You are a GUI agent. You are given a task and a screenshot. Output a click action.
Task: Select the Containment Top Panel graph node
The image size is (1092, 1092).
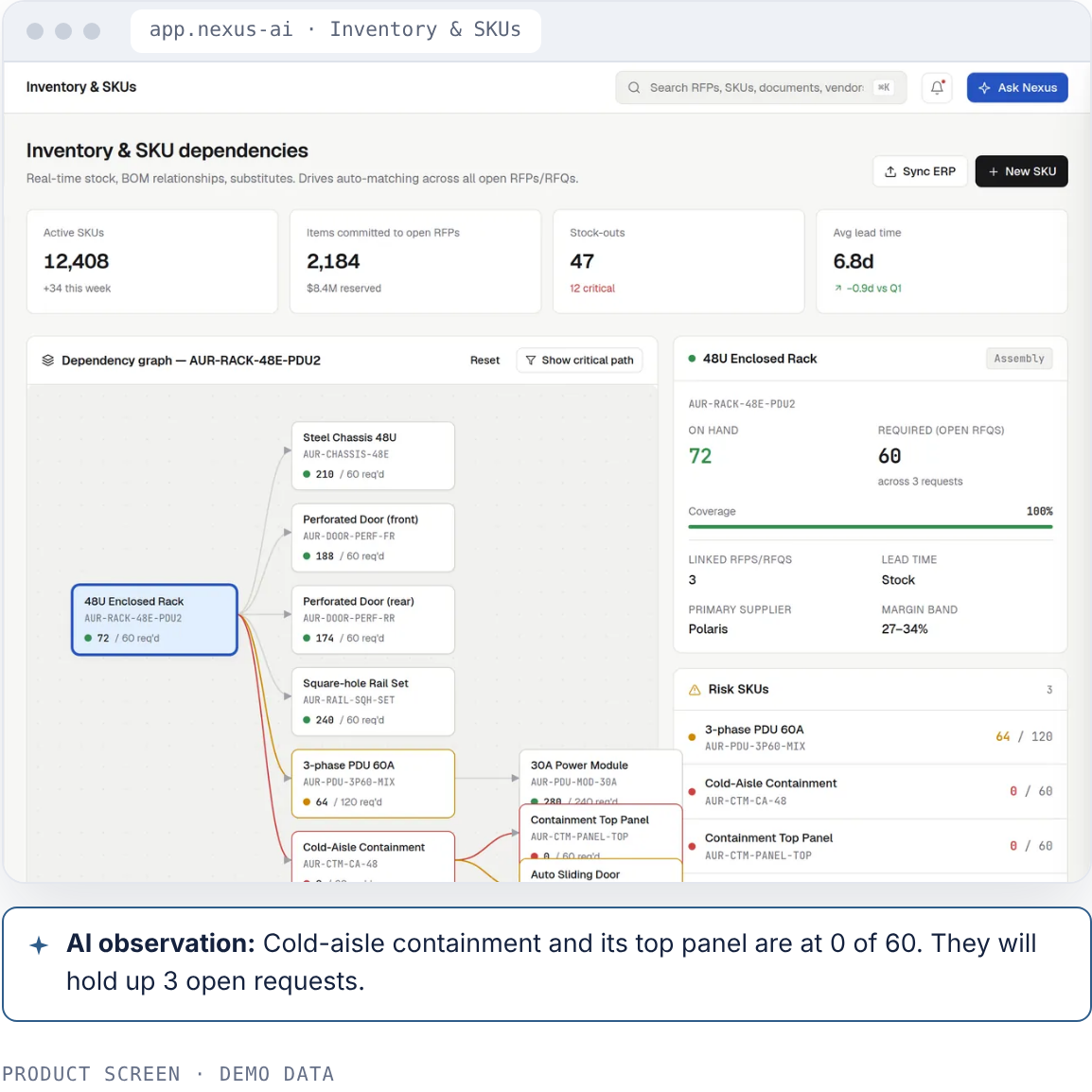point(601,832)
